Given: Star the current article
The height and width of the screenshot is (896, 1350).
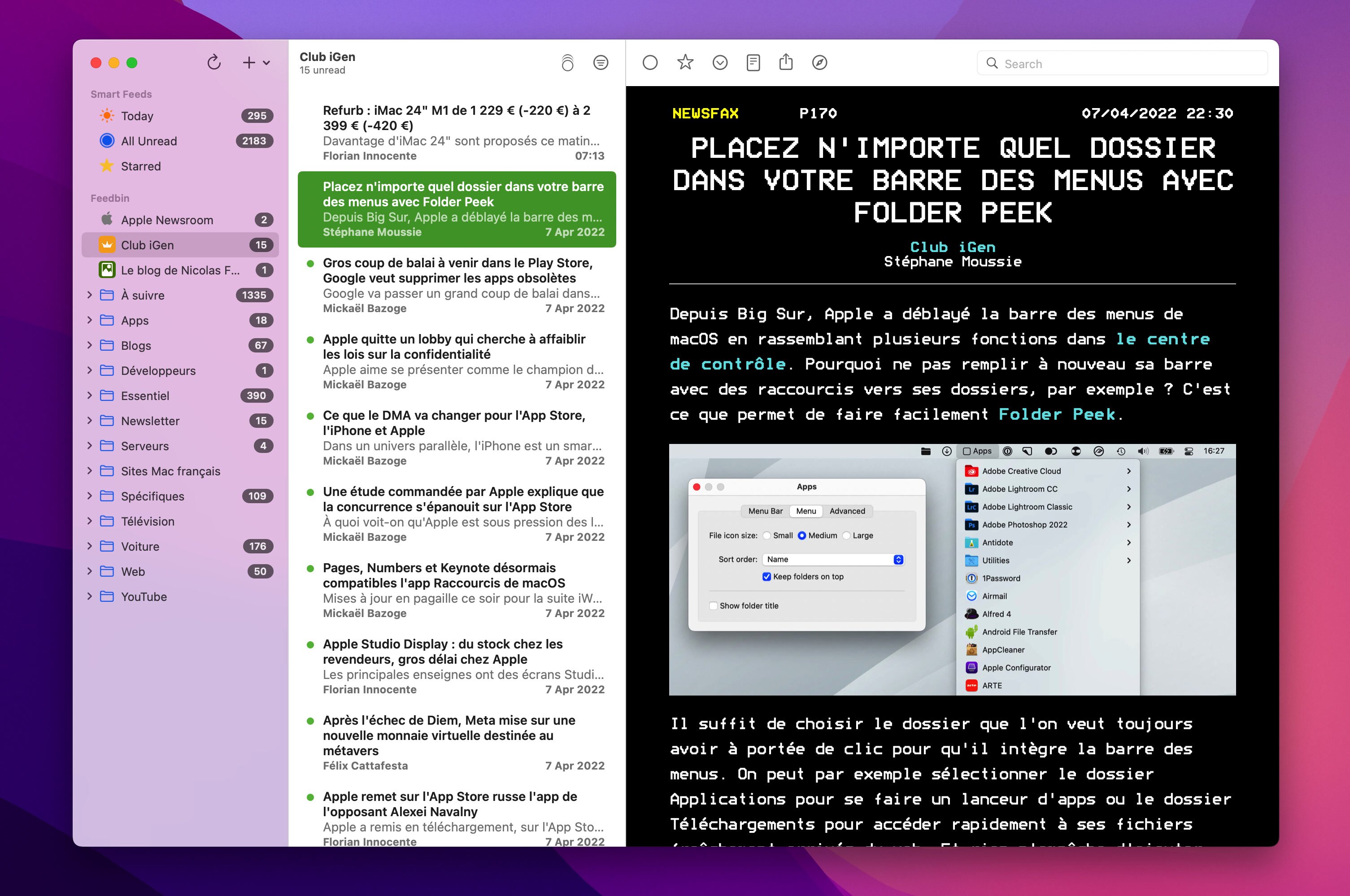Looking at the screenshot, I should tap(685, 62).
